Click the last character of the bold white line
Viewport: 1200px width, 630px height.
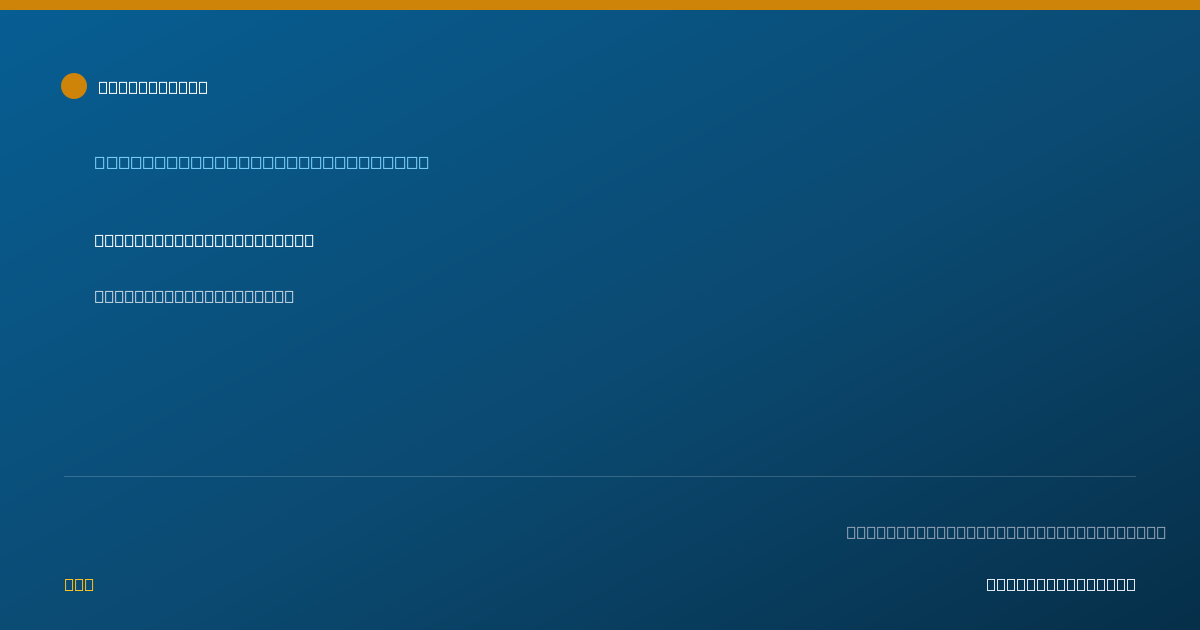pyautogui.click(x=309, y=240)
